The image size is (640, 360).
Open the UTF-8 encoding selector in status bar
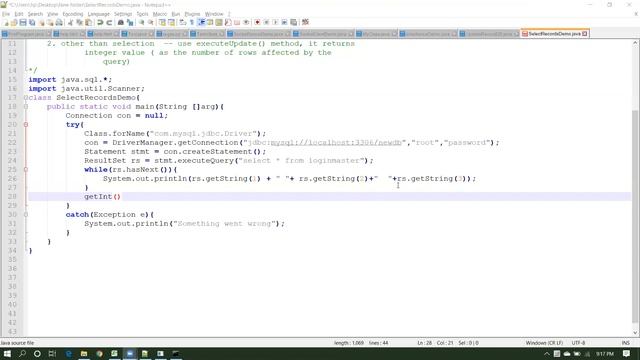(x=578, y=343)
